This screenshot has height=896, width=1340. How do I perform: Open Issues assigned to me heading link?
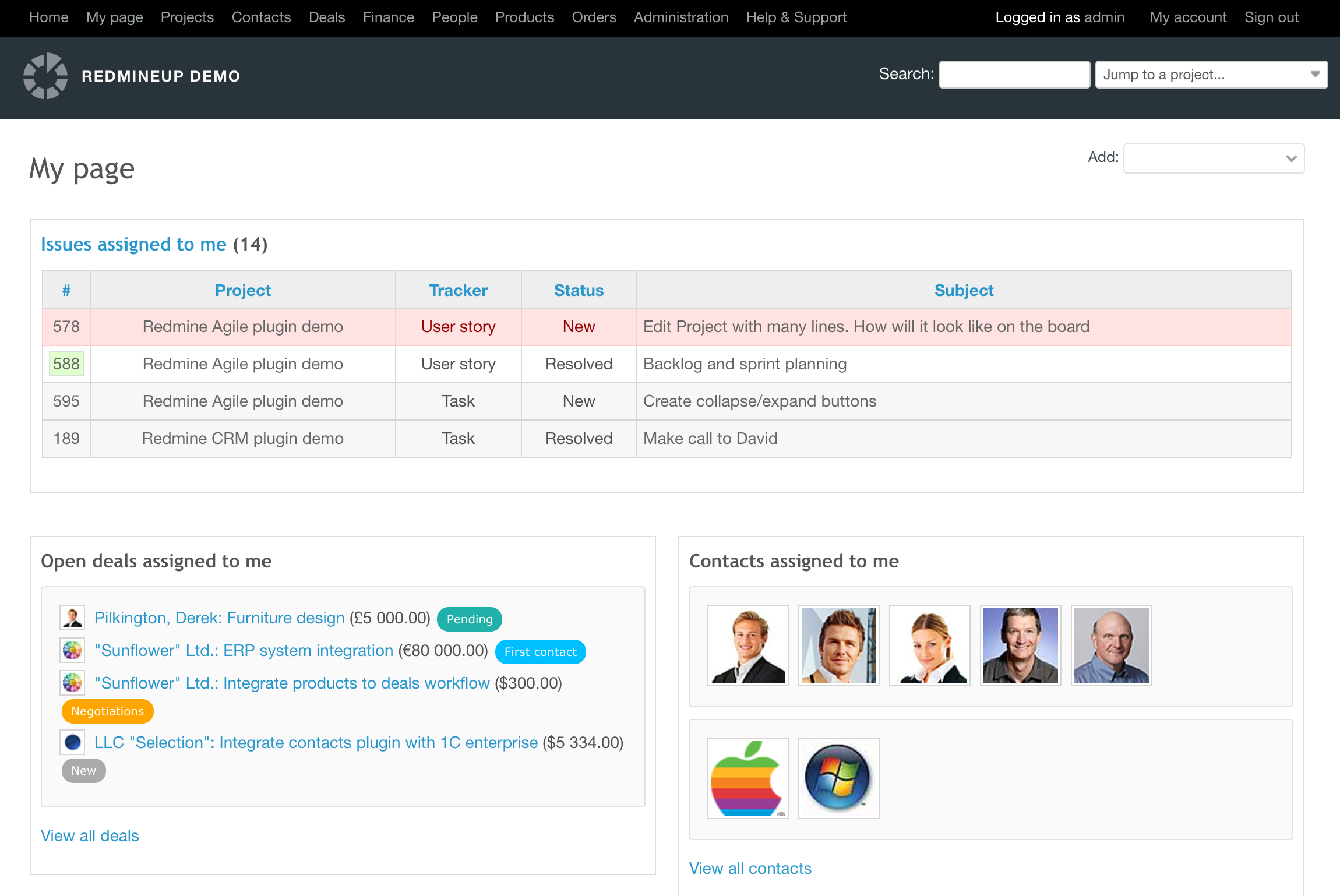133,244
